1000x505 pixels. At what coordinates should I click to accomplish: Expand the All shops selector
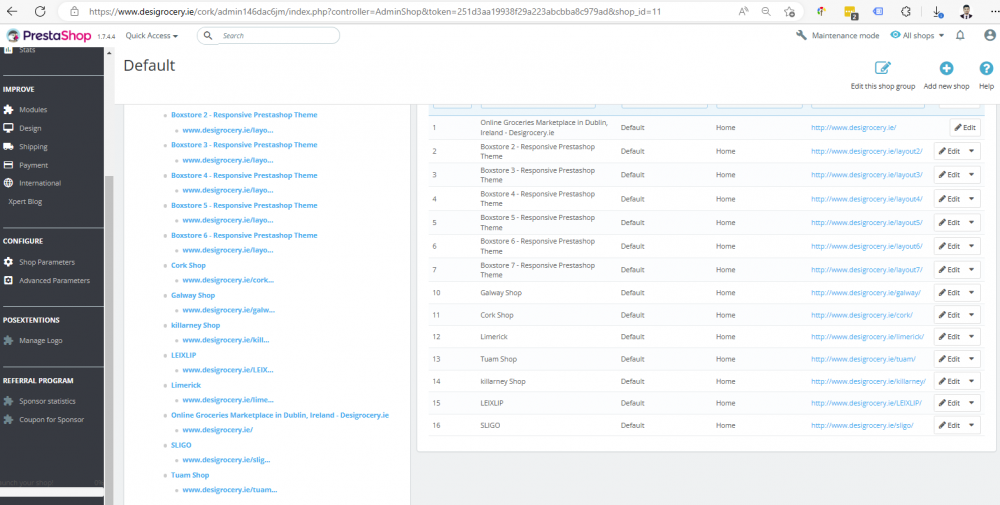(917, 36)
